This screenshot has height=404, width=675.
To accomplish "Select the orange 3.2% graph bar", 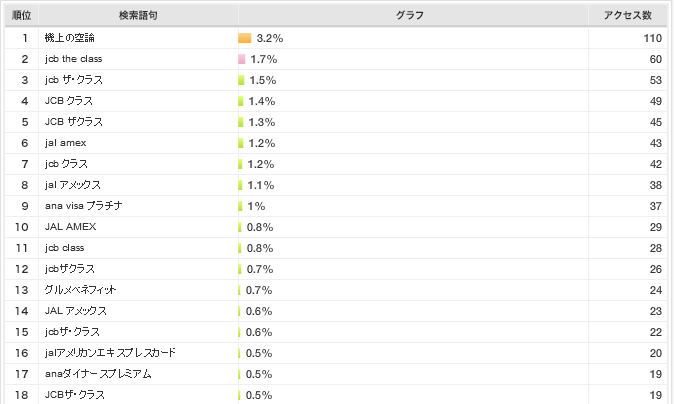I will (x=245, y=38).
